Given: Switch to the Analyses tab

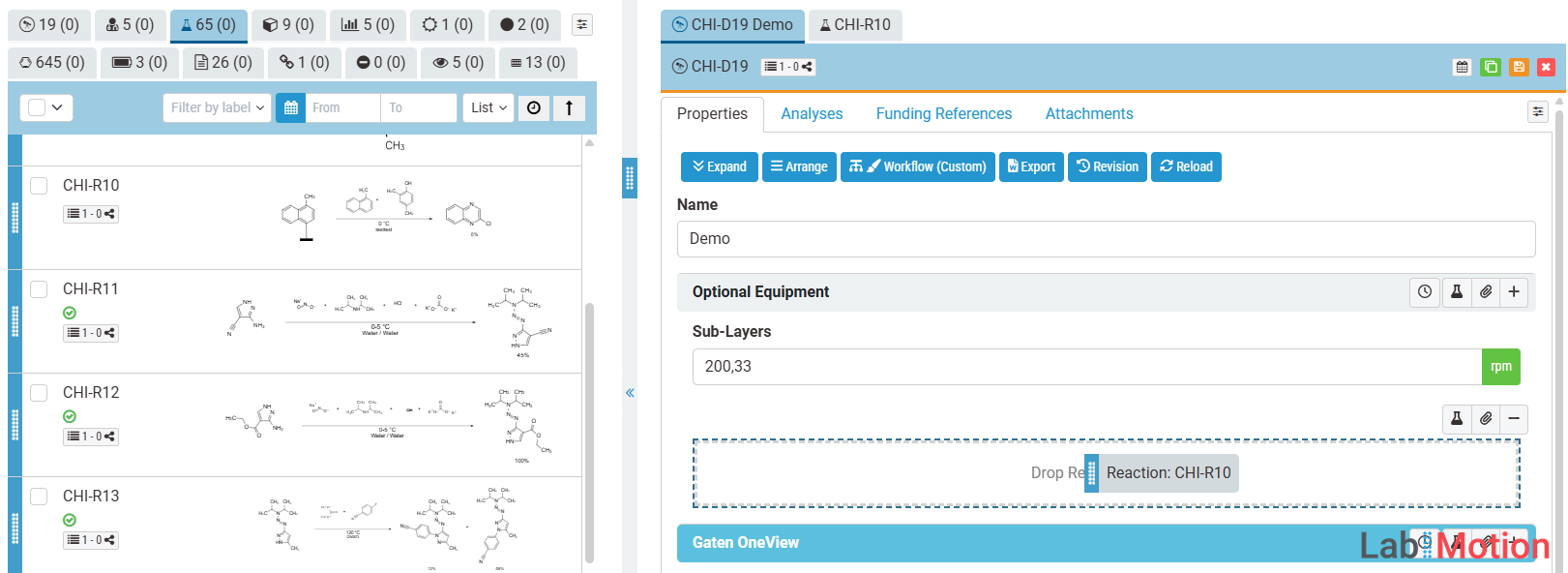Looking at the screenshot, I should click(812, 114).
